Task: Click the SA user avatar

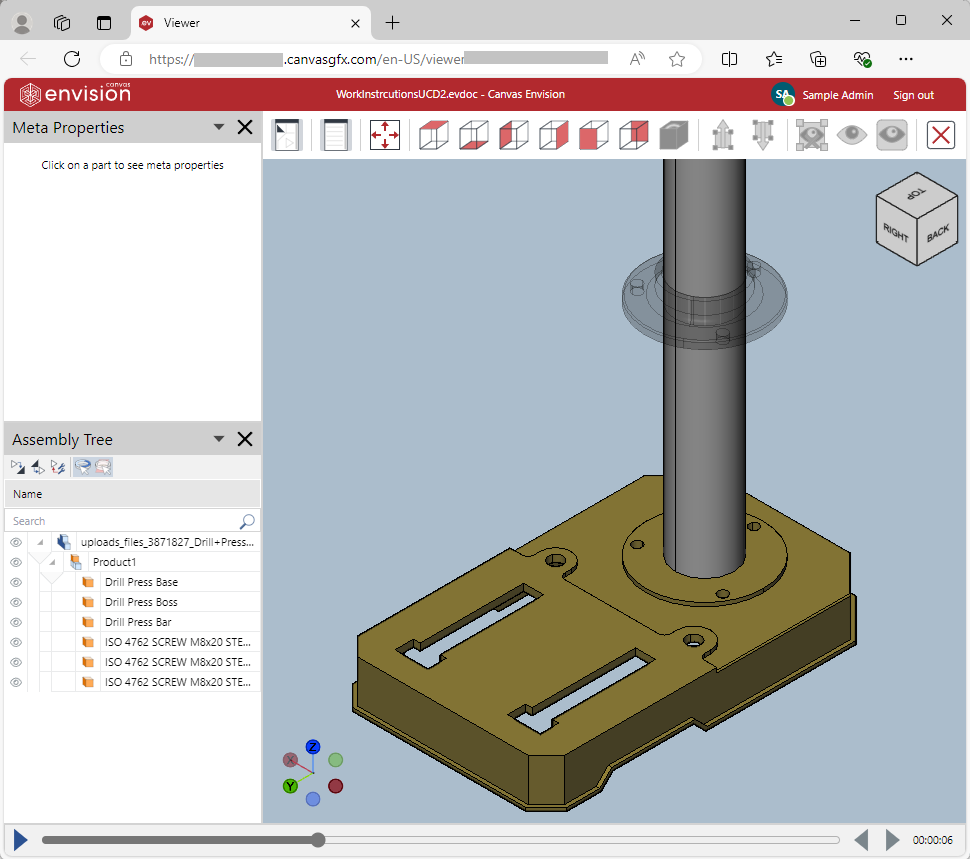Action: pyautogui.click(x=783, y=95)
